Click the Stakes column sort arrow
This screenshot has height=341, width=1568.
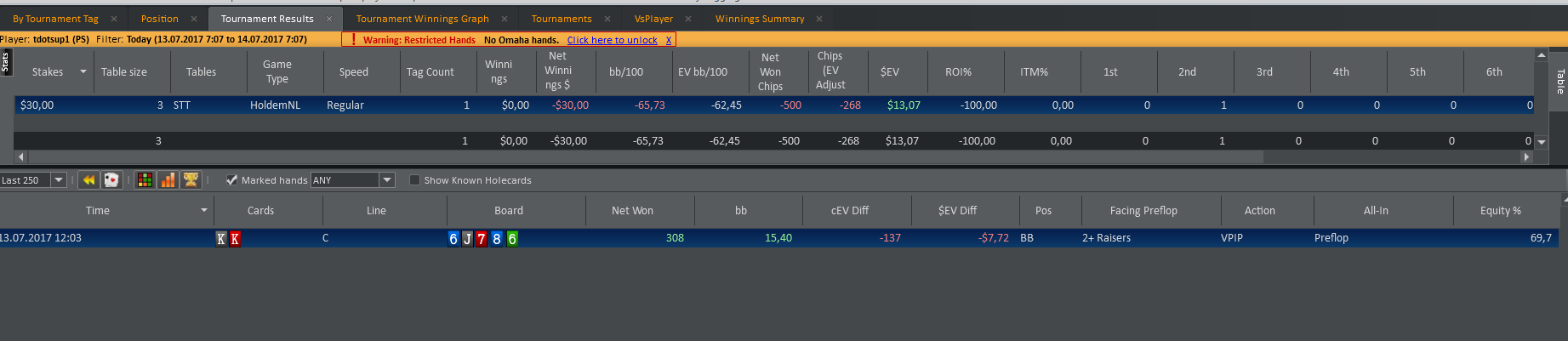coord(83,71)
